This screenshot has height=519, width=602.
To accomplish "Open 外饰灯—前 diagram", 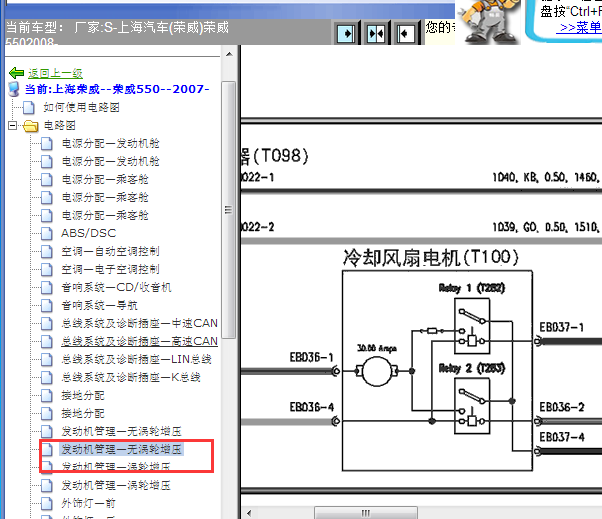I will pyautogui.click(x=88, y=503).
